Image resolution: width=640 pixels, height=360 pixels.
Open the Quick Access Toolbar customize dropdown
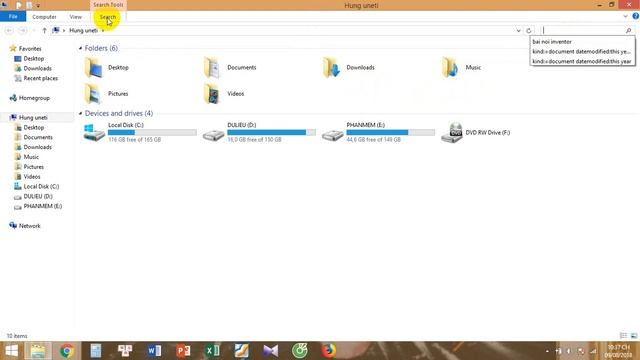(38, 6)
